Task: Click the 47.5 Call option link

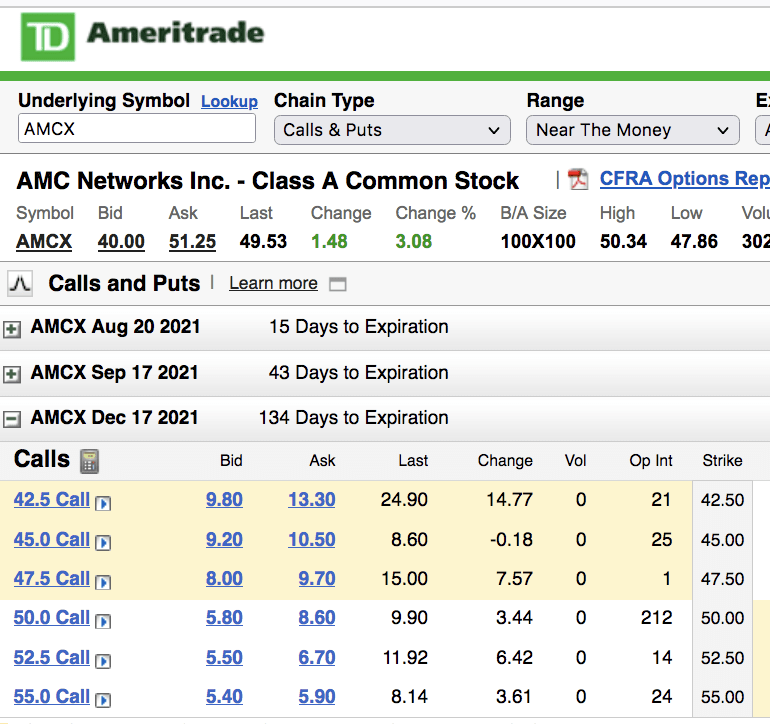Action: click(x=52, y=578)
